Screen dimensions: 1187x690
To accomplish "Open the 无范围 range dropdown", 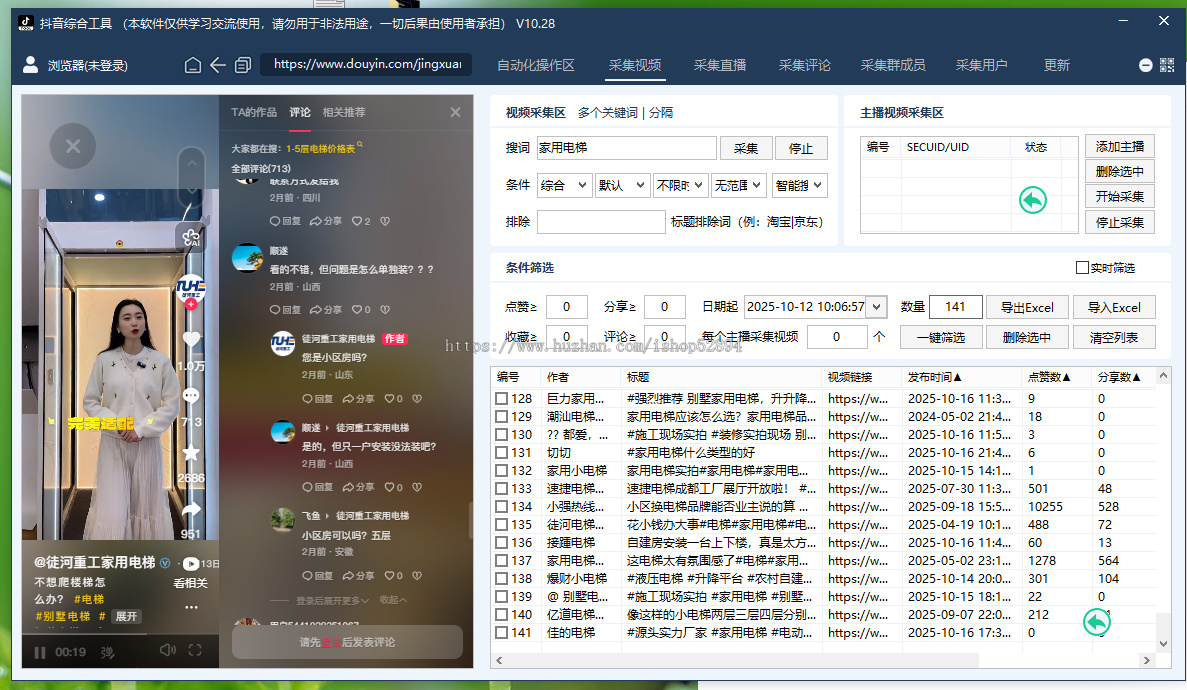I will [738, 186].
